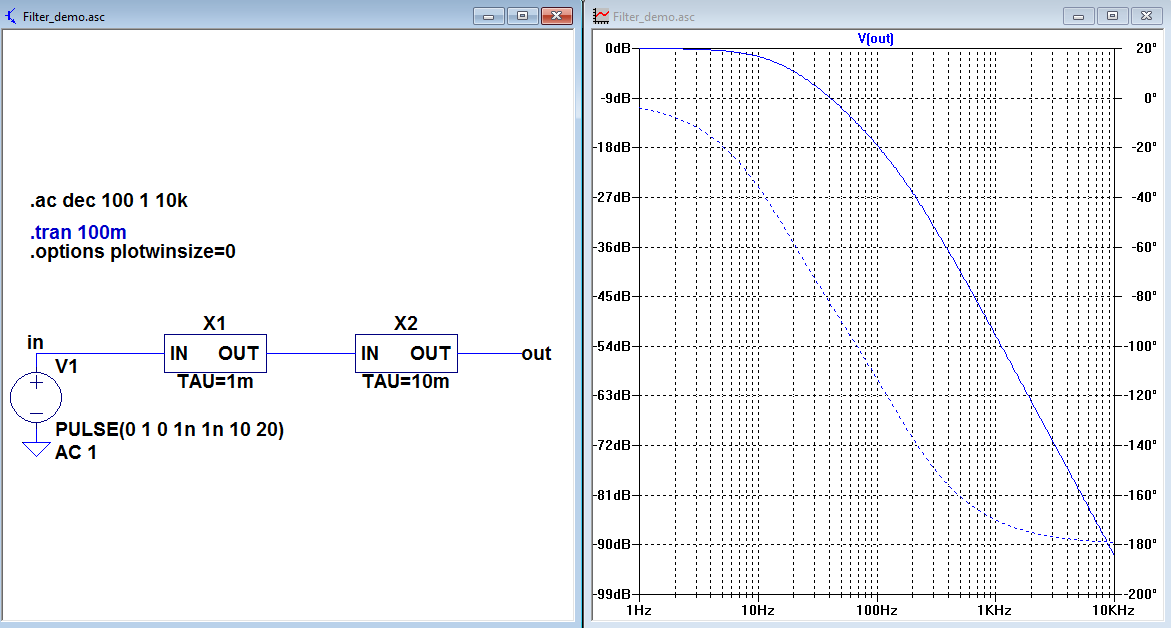Select the .tran 100m comment text
This screenshot has width=1171, height=628.
pos(78,232)
